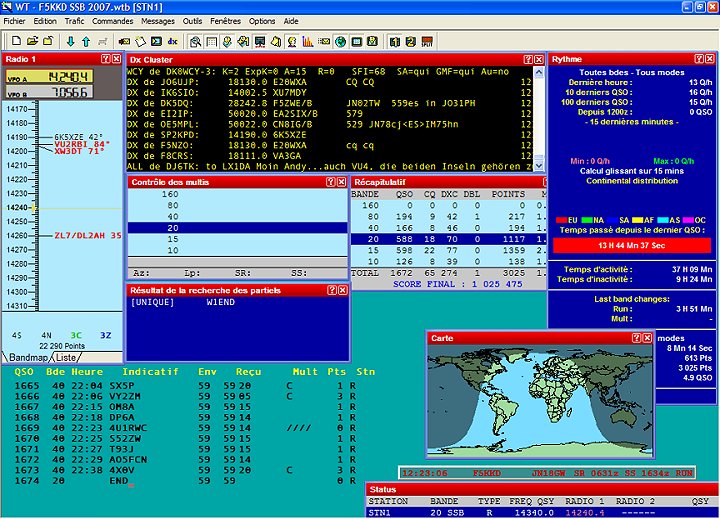Click the New file toolbar icon
720x519 pixels.
(15, 41)
